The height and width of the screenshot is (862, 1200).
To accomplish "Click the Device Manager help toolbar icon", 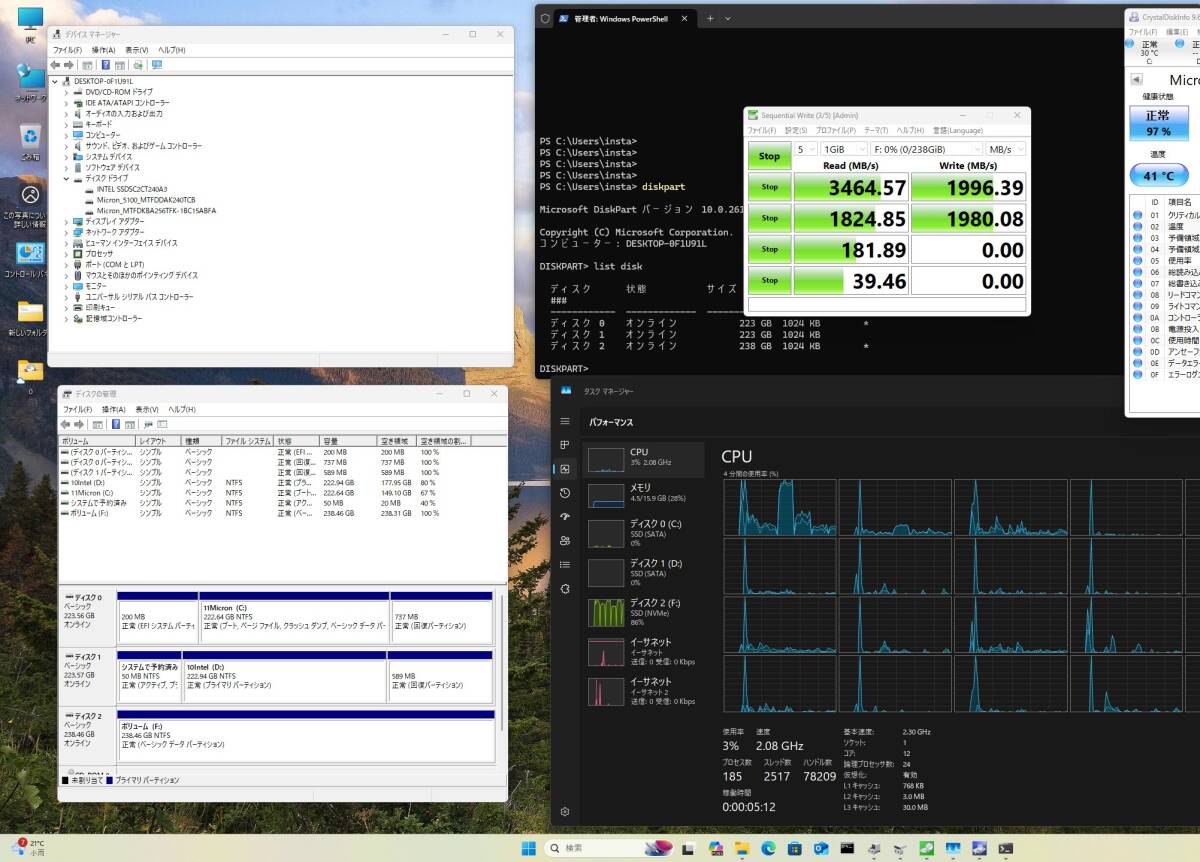I will (x=105, y=65).
